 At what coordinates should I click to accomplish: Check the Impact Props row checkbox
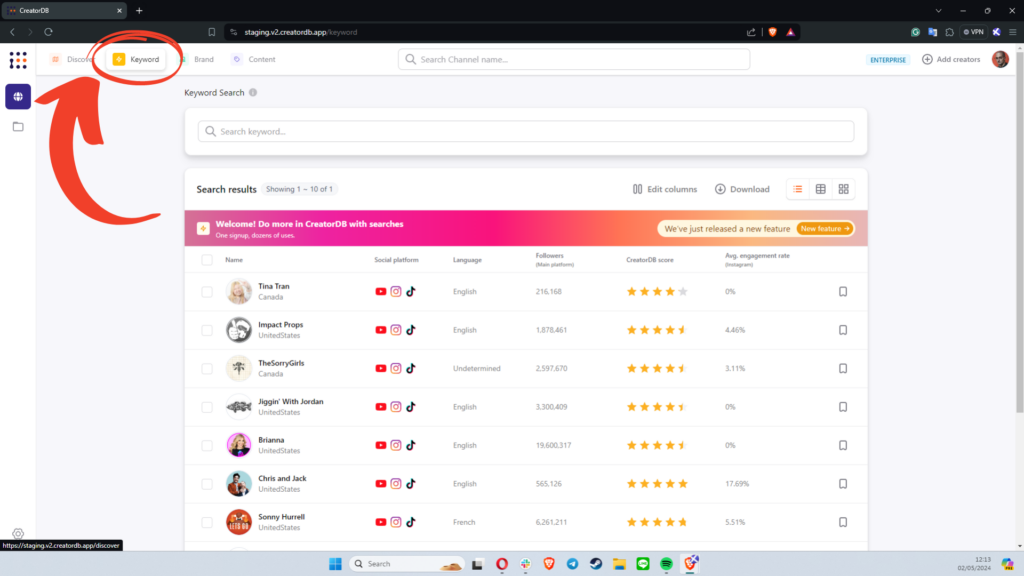point(207,330)
